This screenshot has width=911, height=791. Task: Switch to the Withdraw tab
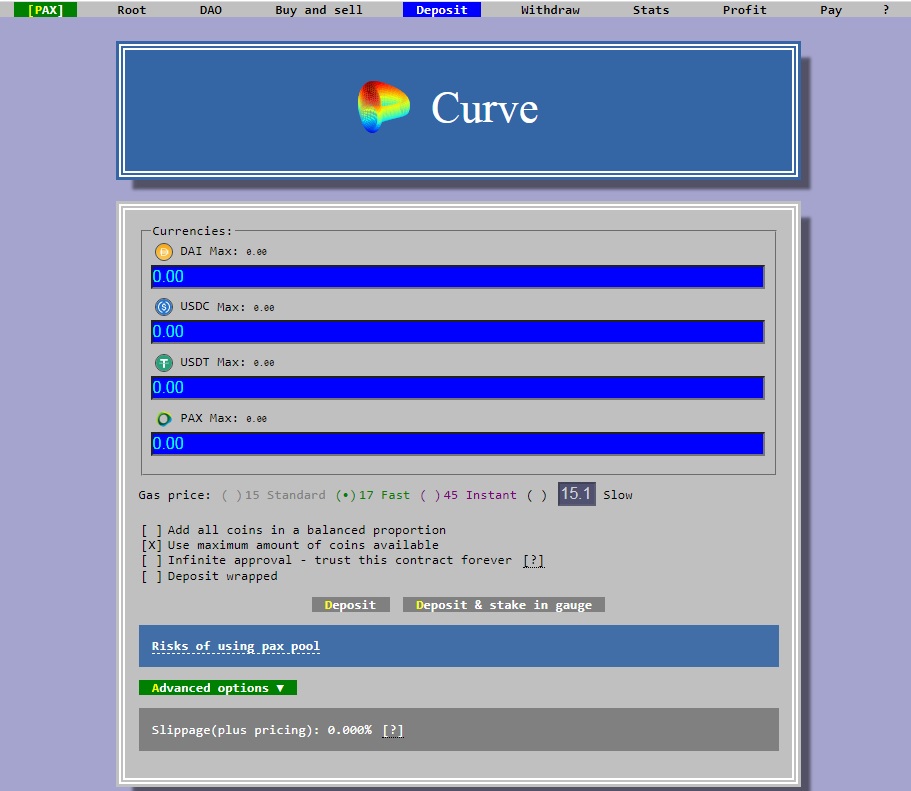550,10
